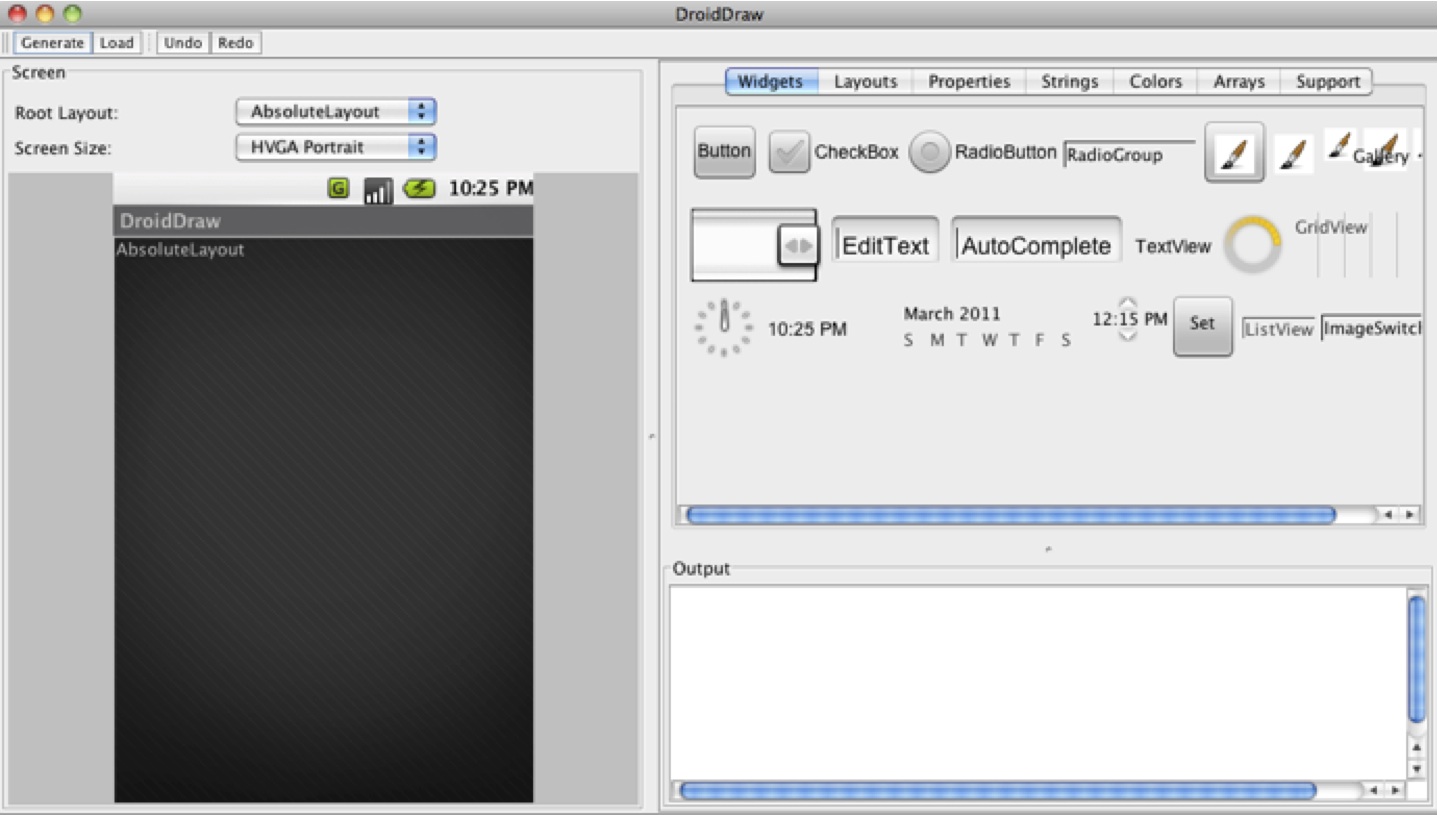
Task: Click the Set button in palette
Action: [x=1202, y=326]
